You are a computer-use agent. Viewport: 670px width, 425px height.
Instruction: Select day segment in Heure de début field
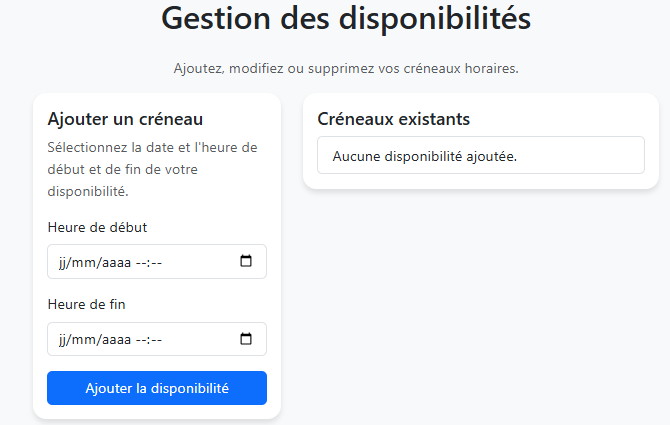63,262
